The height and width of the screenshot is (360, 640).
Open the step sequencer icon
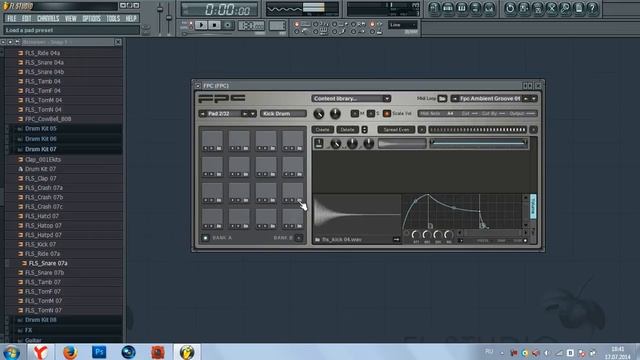pyautogui.click(x=448, y=8)
